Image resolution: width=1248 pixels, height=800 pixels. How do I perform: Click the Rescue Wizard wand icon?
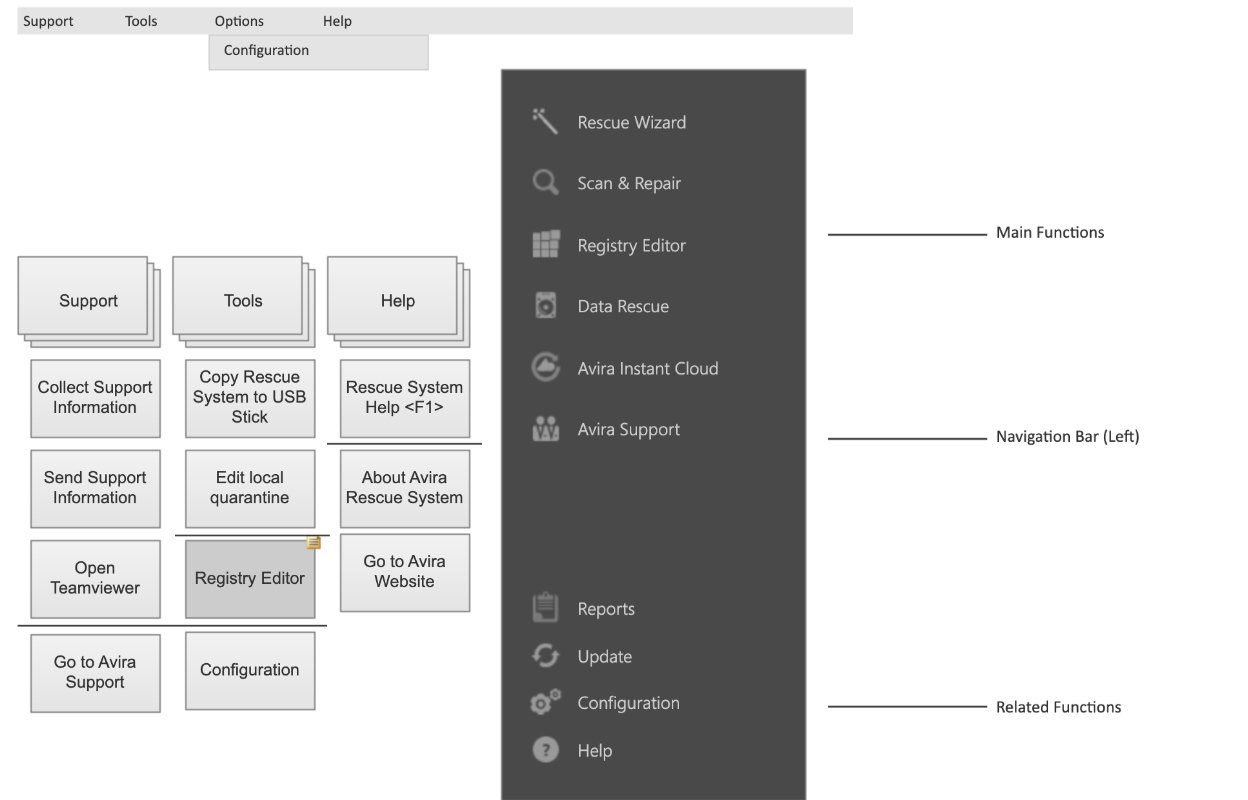545,122
